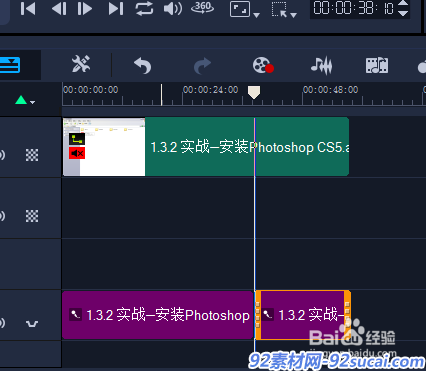Select the playhead scrubber marker

[x=254, y=92]
